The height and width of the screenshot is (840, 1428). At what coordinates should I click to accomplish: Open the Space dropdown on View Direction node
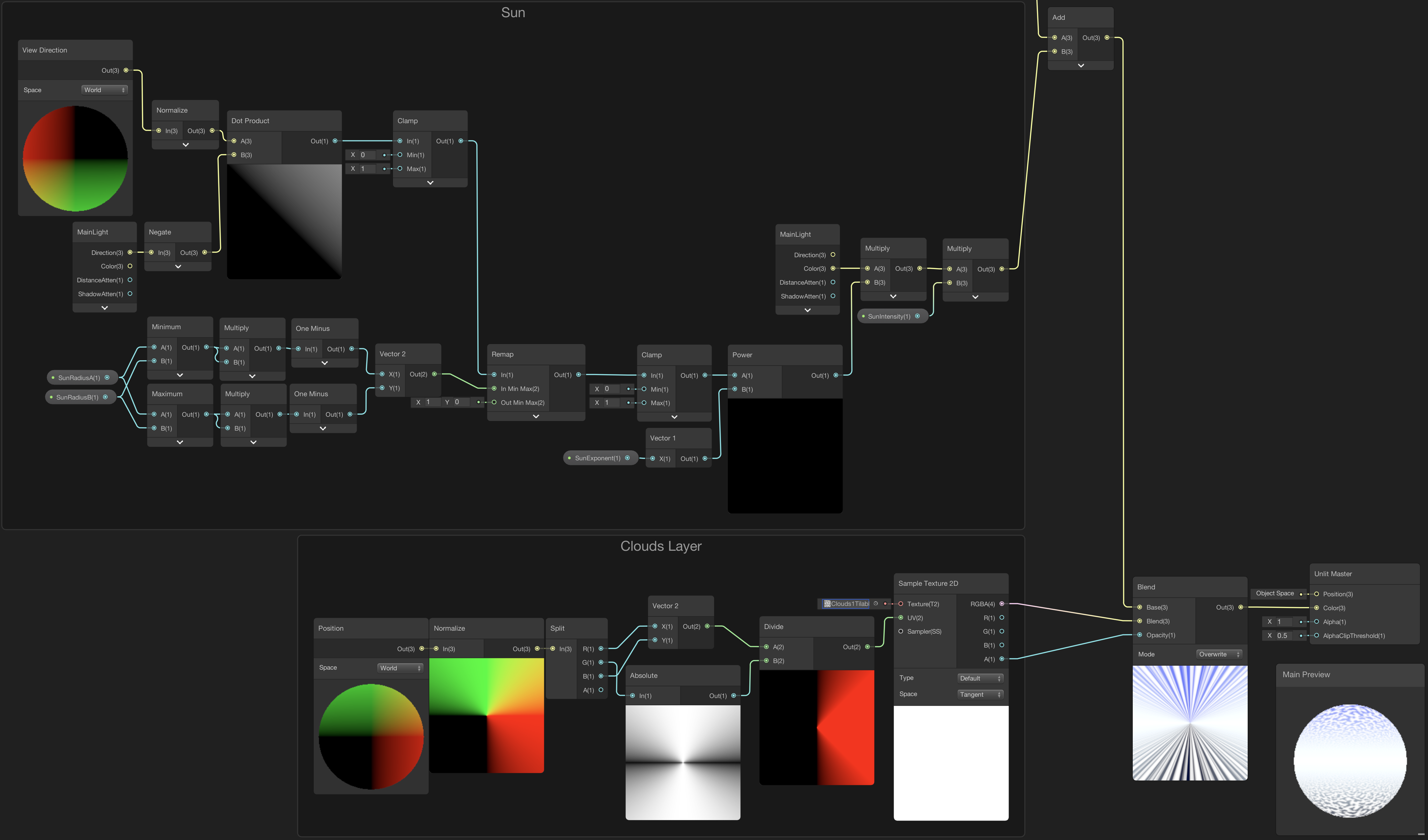tap(104, 89)
